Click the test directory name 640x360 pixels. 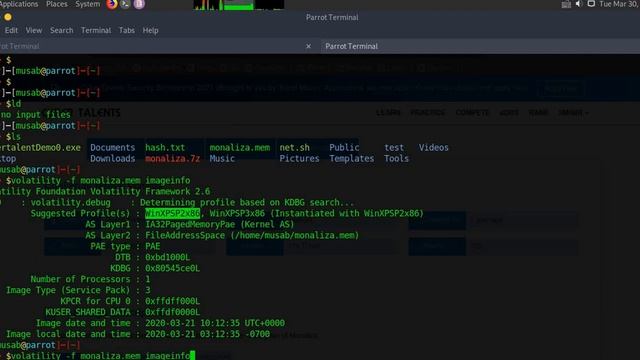tap(394, 147)
